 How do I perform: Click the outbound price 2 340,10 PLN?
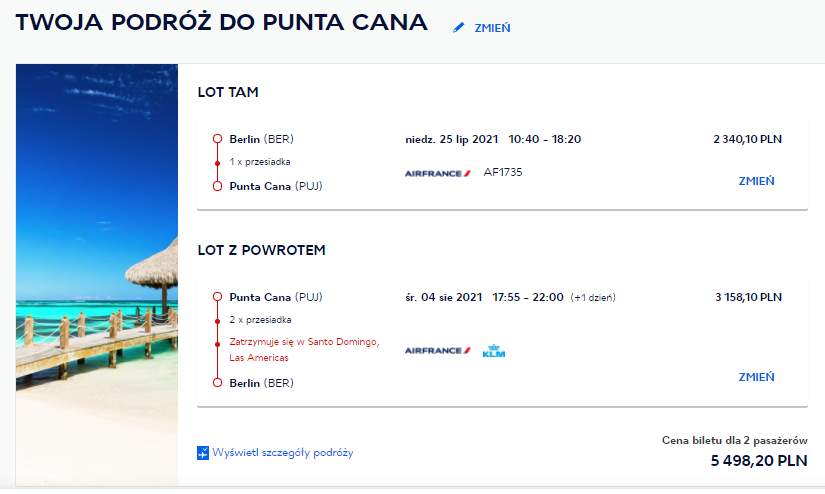(748, 139)
